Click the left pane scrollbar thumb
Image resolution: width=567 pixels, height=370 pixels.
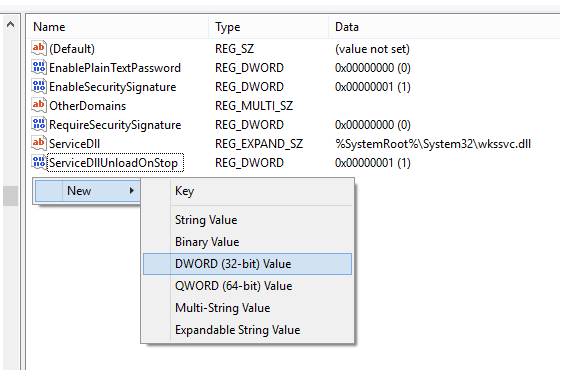pos(10,196)
